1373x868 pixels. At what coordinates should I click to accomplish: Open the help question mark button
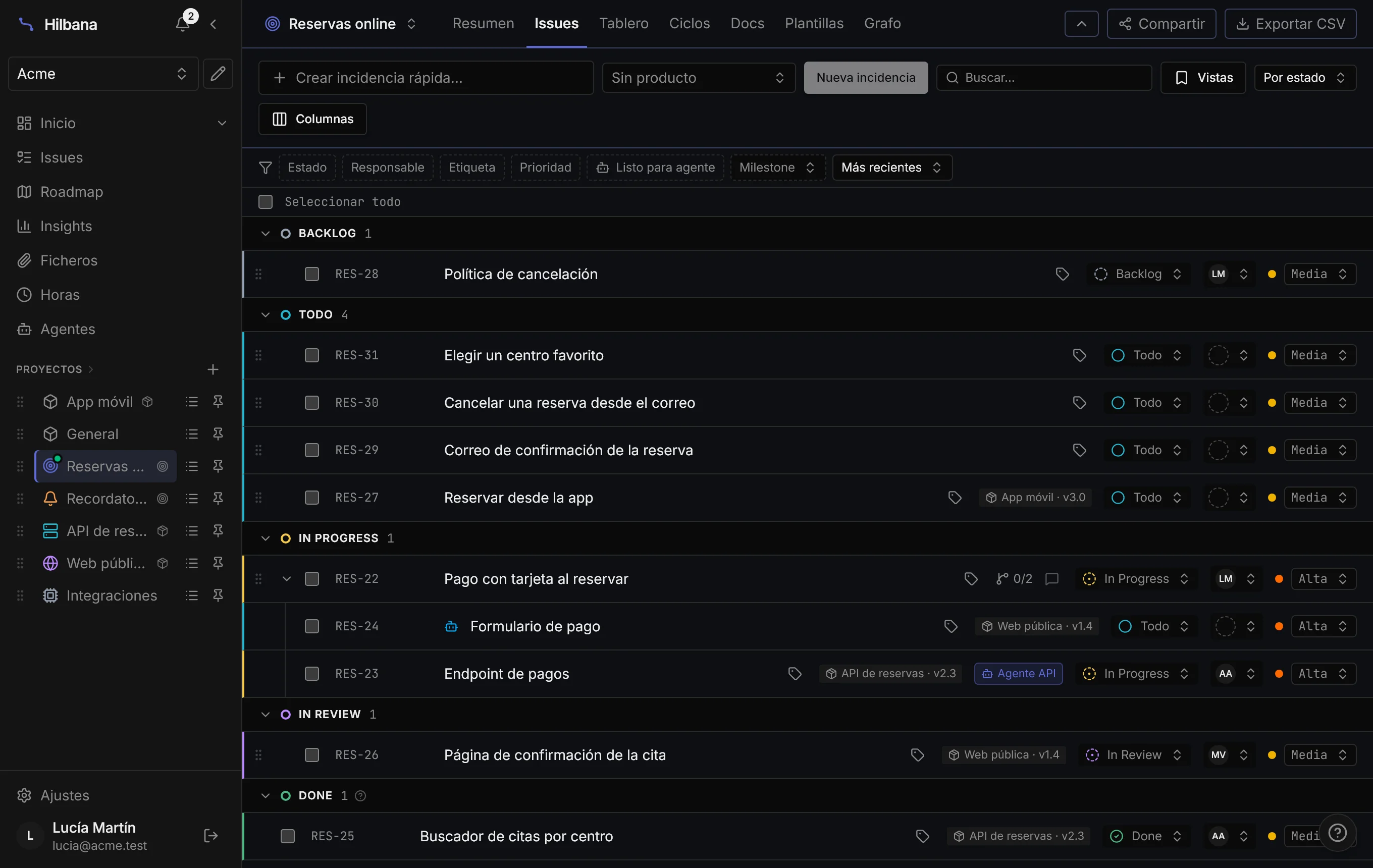click(x=1338, y=833)
